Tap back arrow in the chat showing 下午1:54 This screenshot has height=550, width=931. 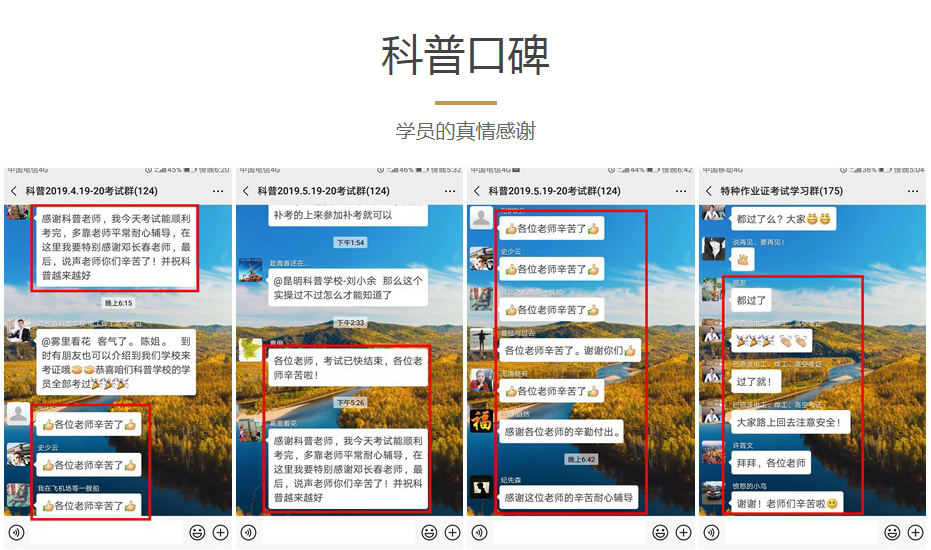coord(246,191)
